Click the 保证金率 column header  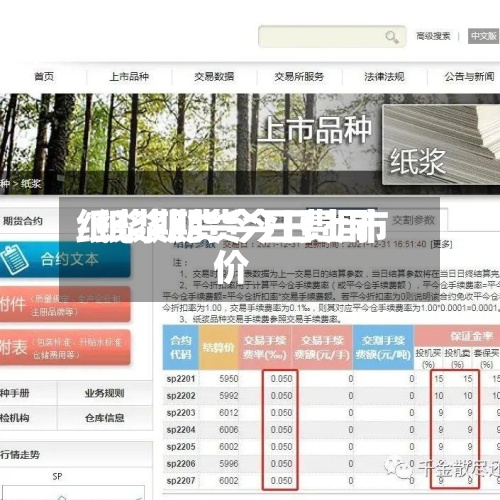click(x=471, y=336)
